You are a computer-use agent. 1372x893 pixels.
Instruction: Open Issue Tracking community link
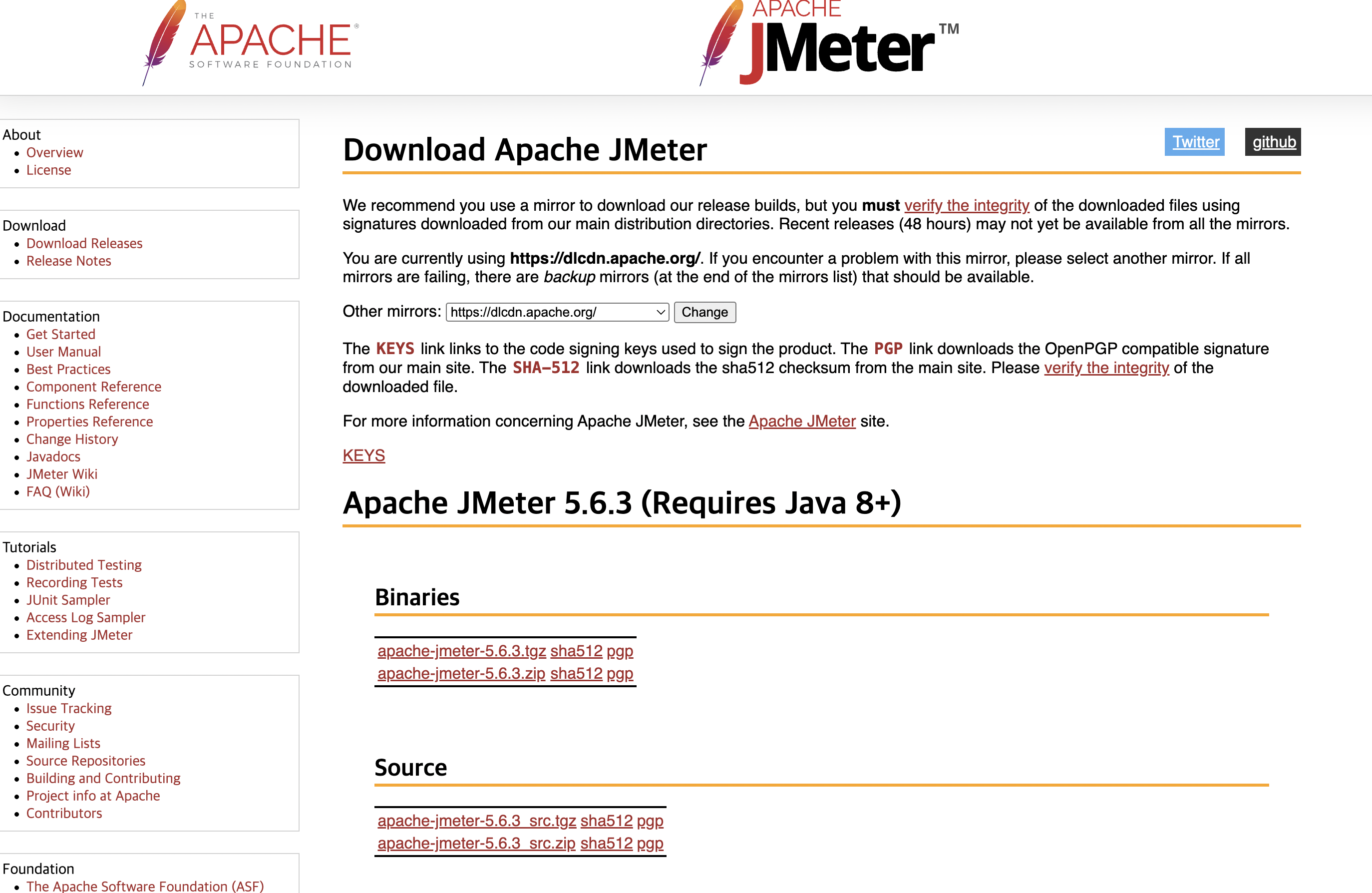coord(68,708)
